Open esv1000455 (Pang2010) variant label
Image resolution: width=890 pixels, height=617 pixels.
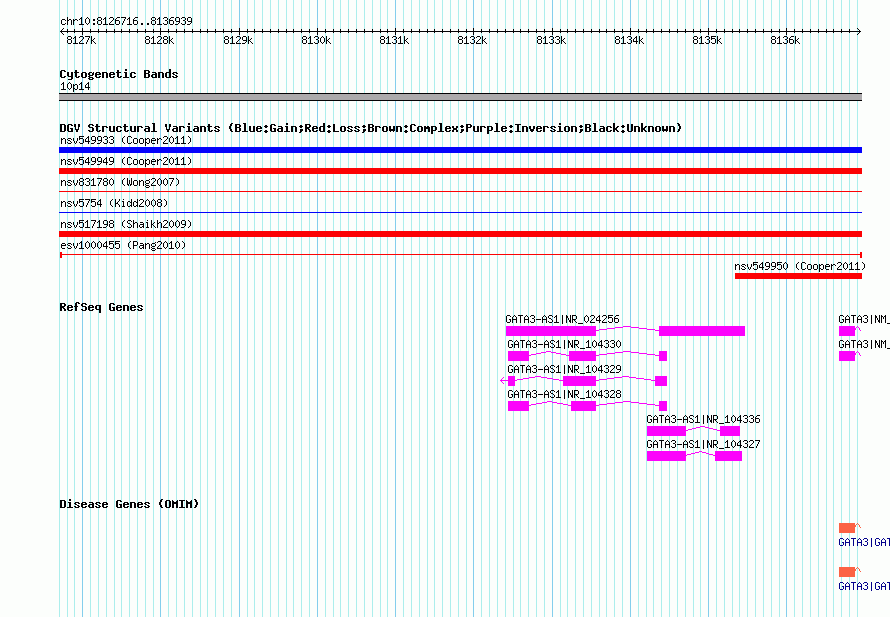[x=123, y=245]
